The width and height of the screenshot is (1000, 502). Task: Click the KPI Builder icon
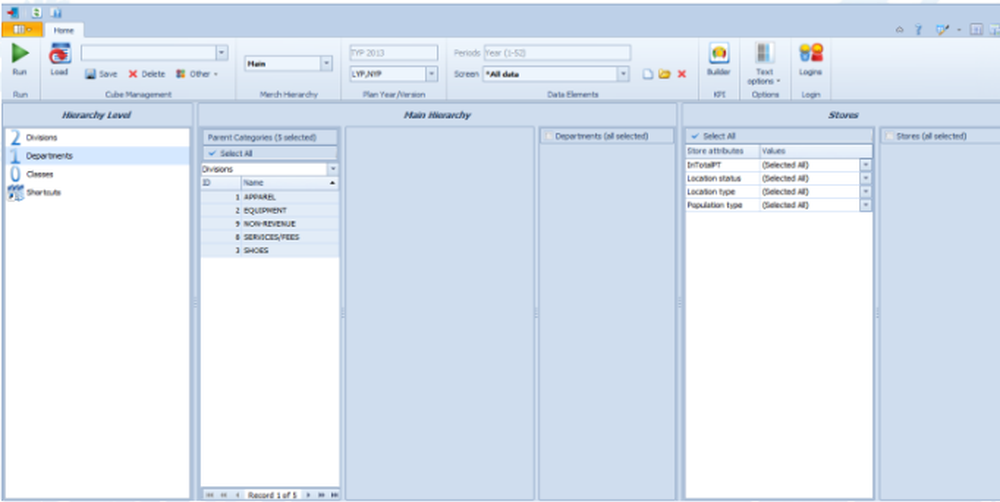[719, 54]
